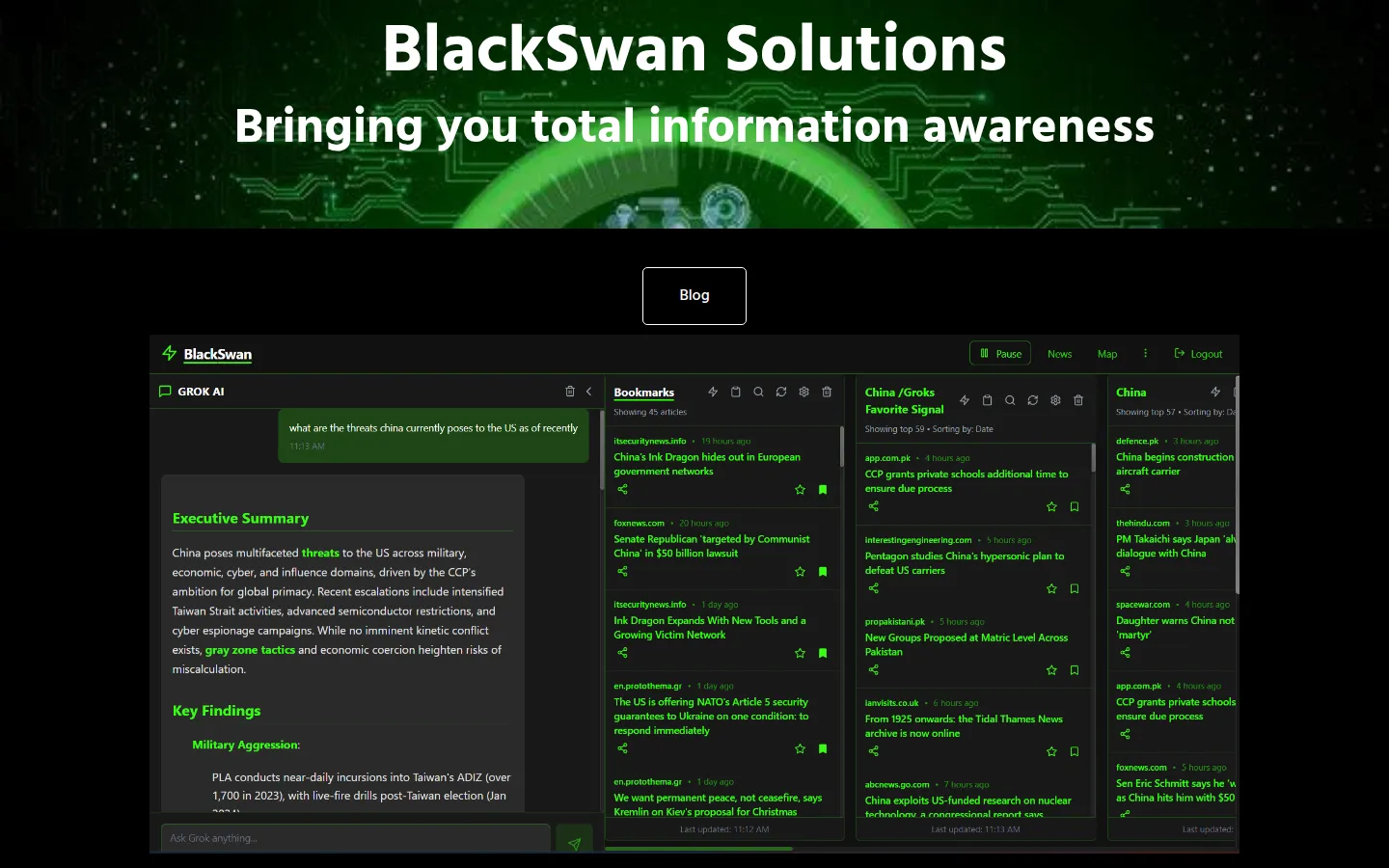
Task: Log out of BlackSwan
Action: pyautogui.click(x=1198, y=354)
